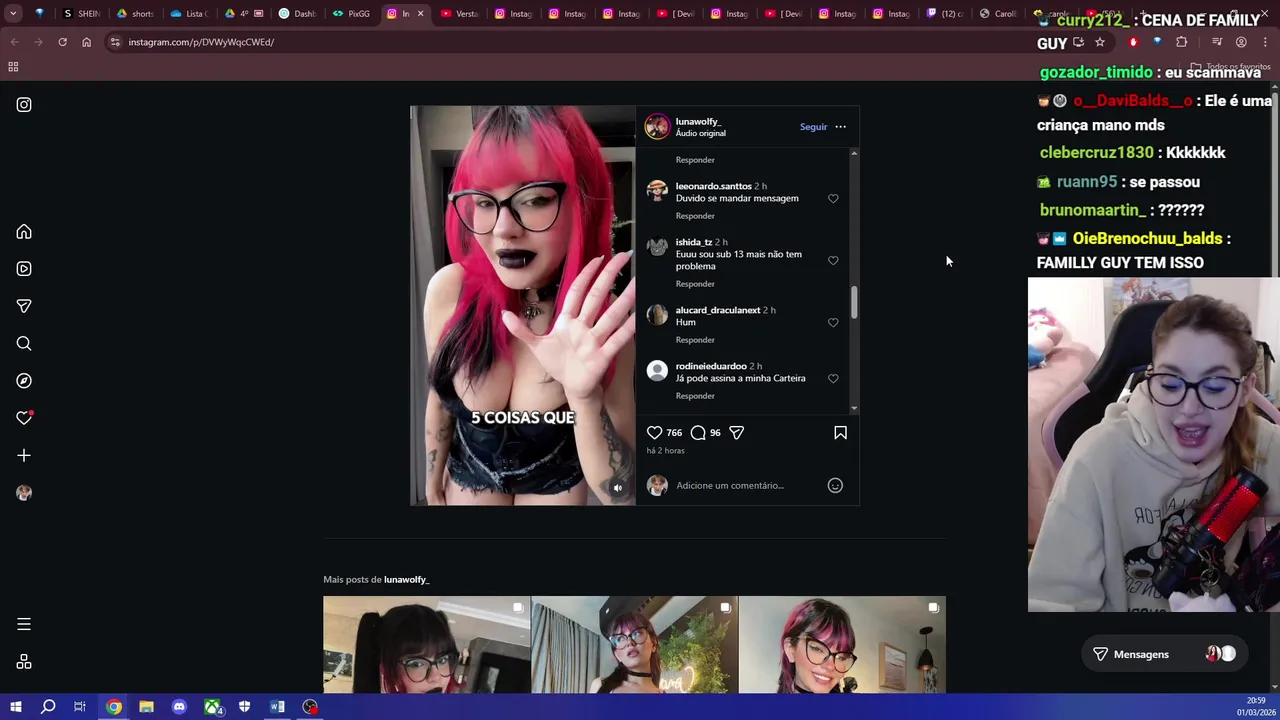
Task: Open ishida_tz username link
Action: (x=694, y=242)
